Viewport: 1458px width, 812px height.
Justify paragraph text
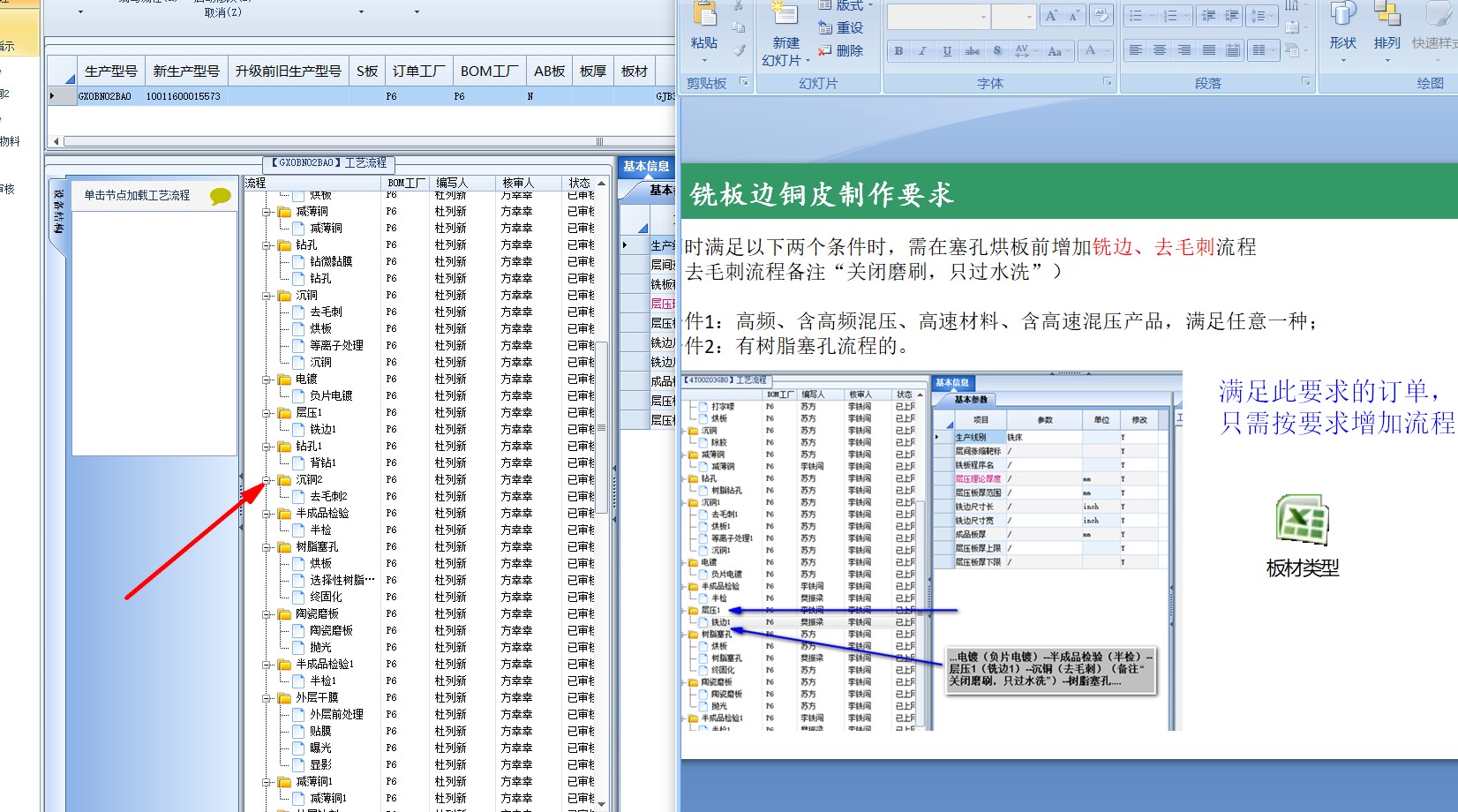pyautogui.click(x=1209, y=50)
